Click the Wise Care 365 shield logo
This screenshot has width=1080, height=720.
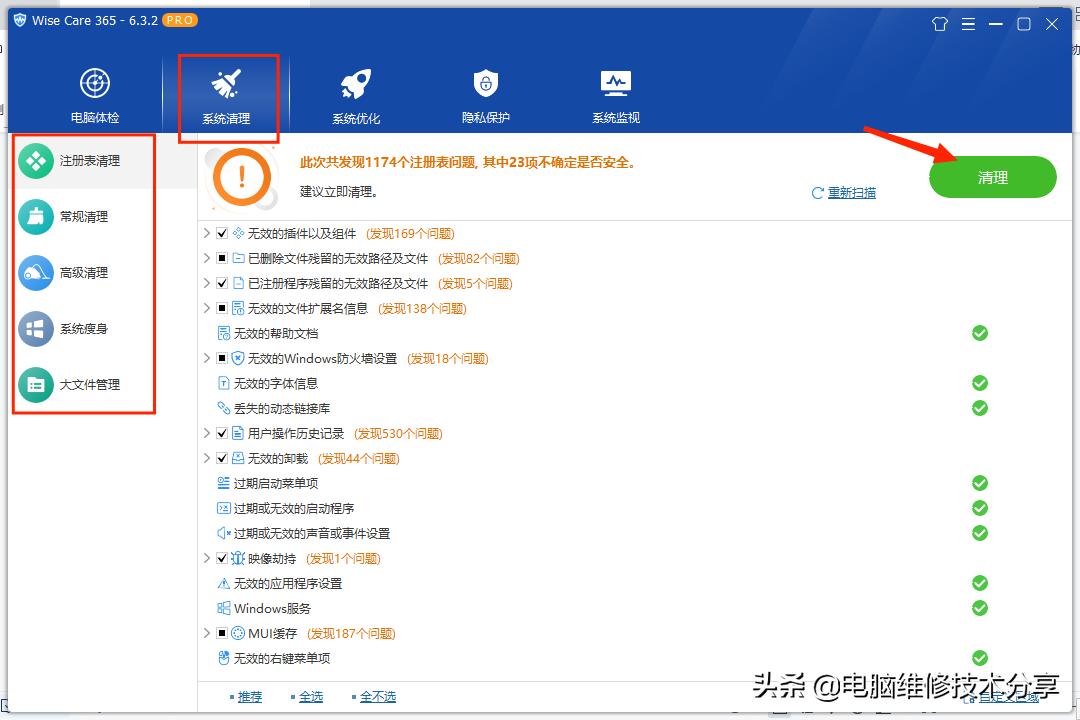tap(18, 17)
